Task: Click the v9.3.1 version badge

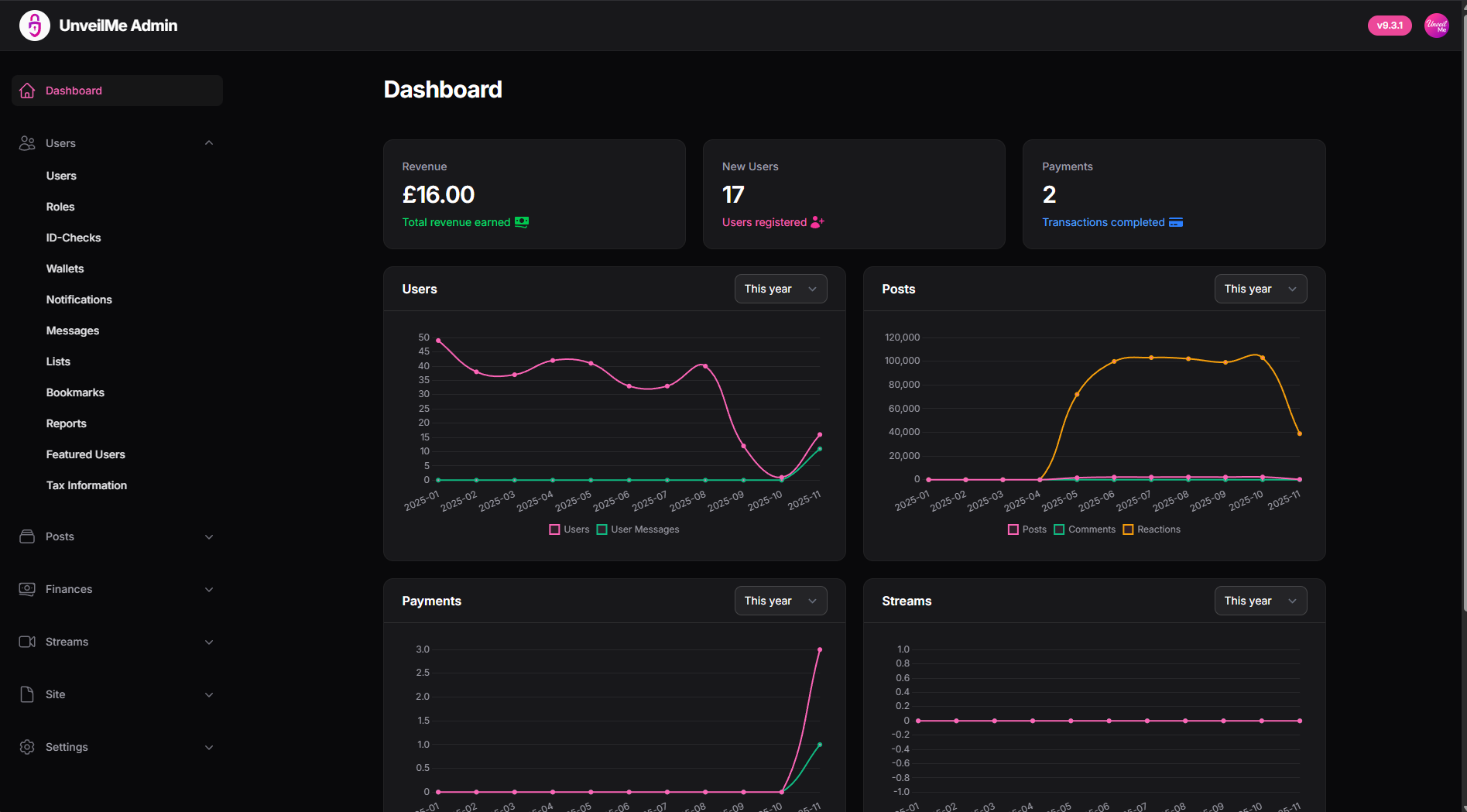Action: (1389, 26)
